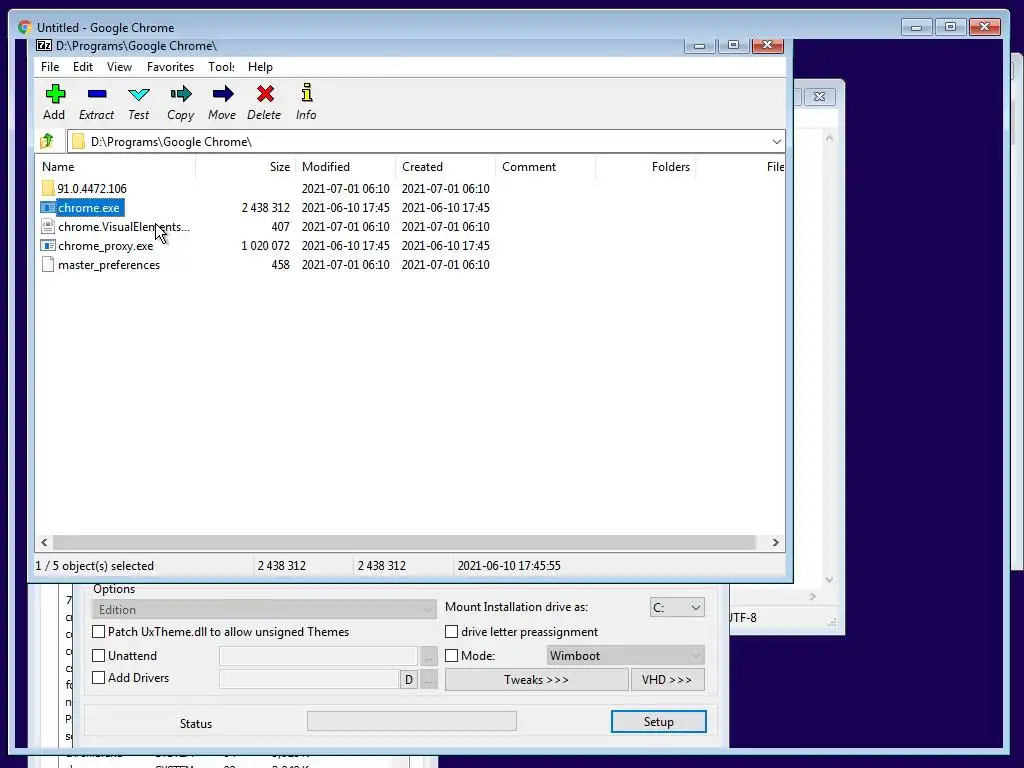Click '1 / 5 object(s) selected' status text
The height and width of the screenshot is (768, 1024).
95,566
